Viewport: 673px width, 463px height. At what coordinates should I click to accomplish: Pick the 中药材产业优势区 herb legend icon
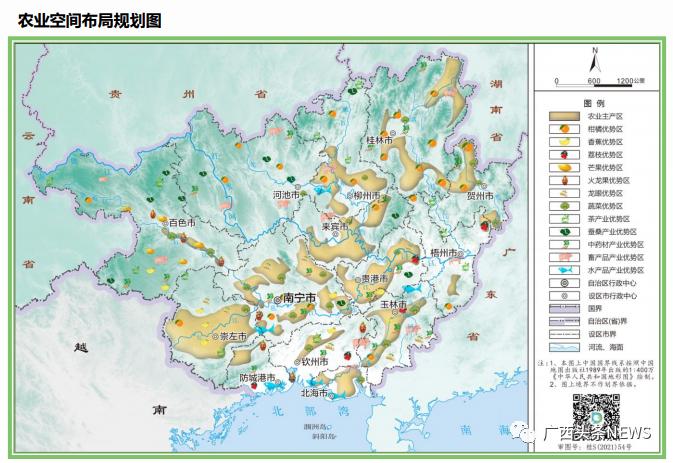pos(564,245)
